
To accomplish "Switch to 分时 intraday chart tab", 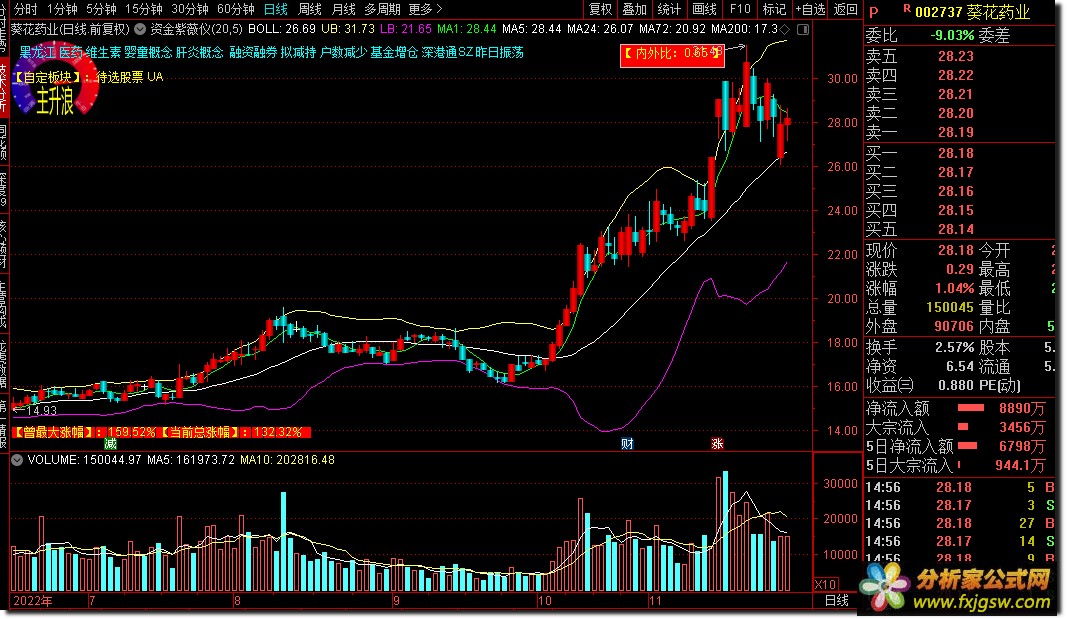I will point(26,9).
